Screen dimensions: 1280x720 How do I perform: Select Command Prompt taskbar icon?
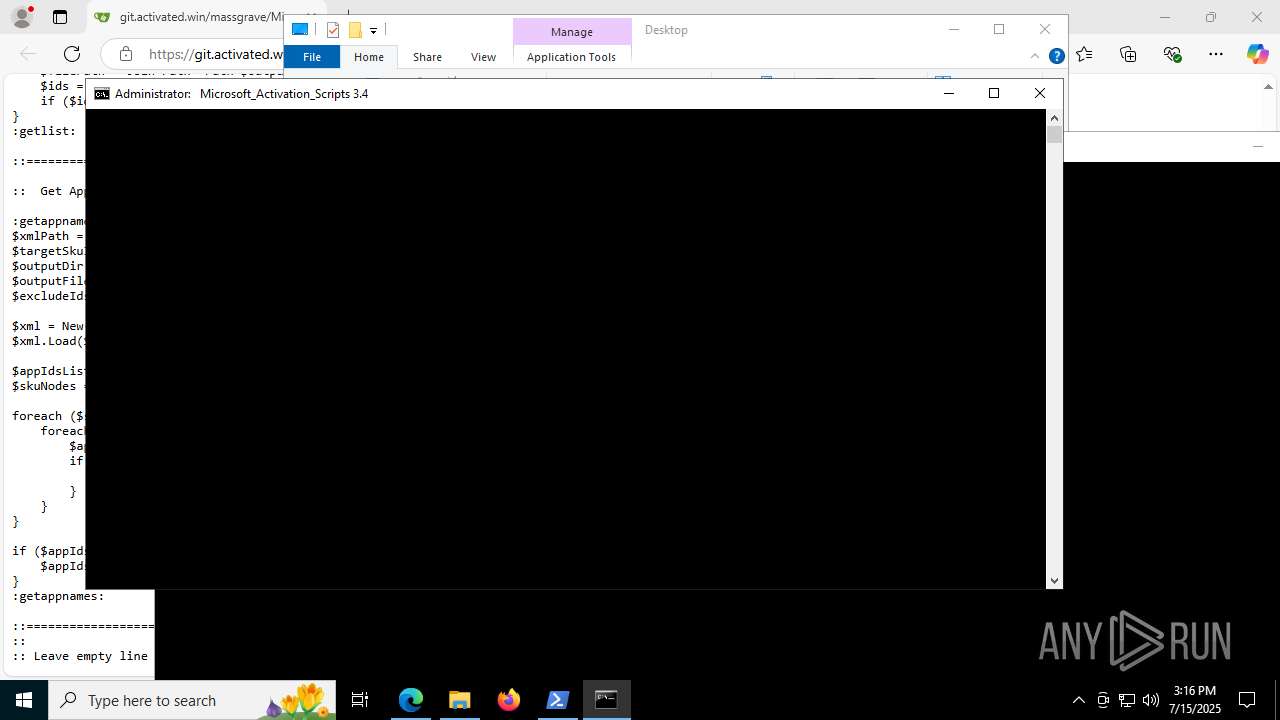point(606,700)
